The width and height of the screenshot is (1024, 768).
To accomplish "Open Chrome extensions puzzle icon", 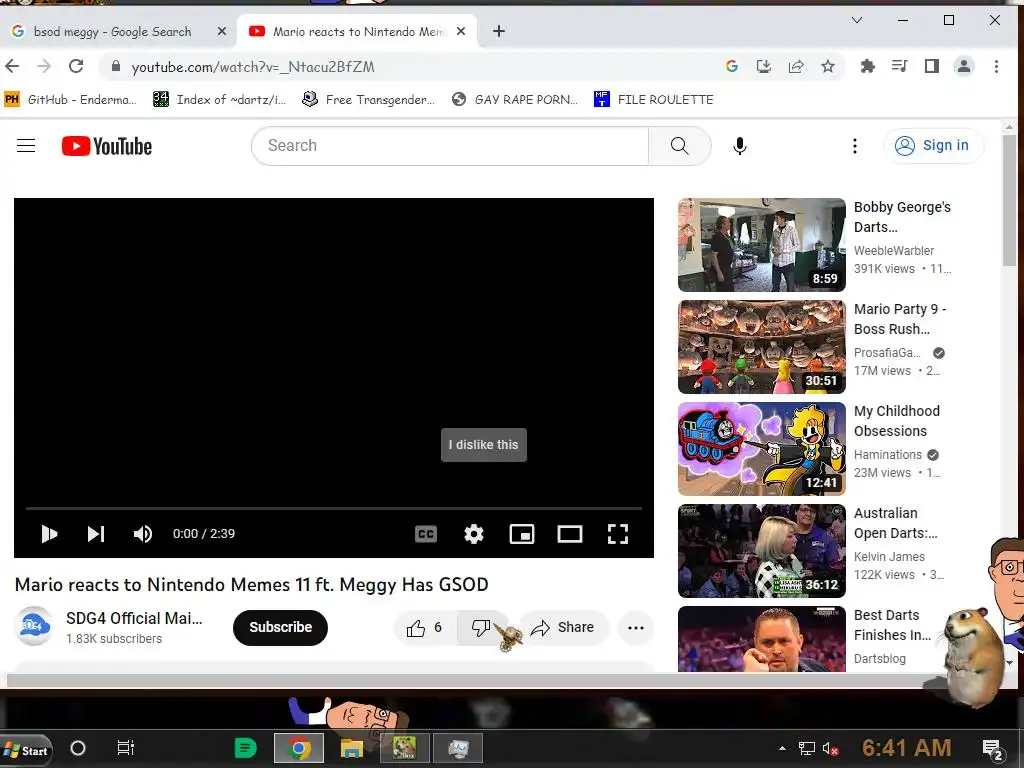I will (867, 66).
